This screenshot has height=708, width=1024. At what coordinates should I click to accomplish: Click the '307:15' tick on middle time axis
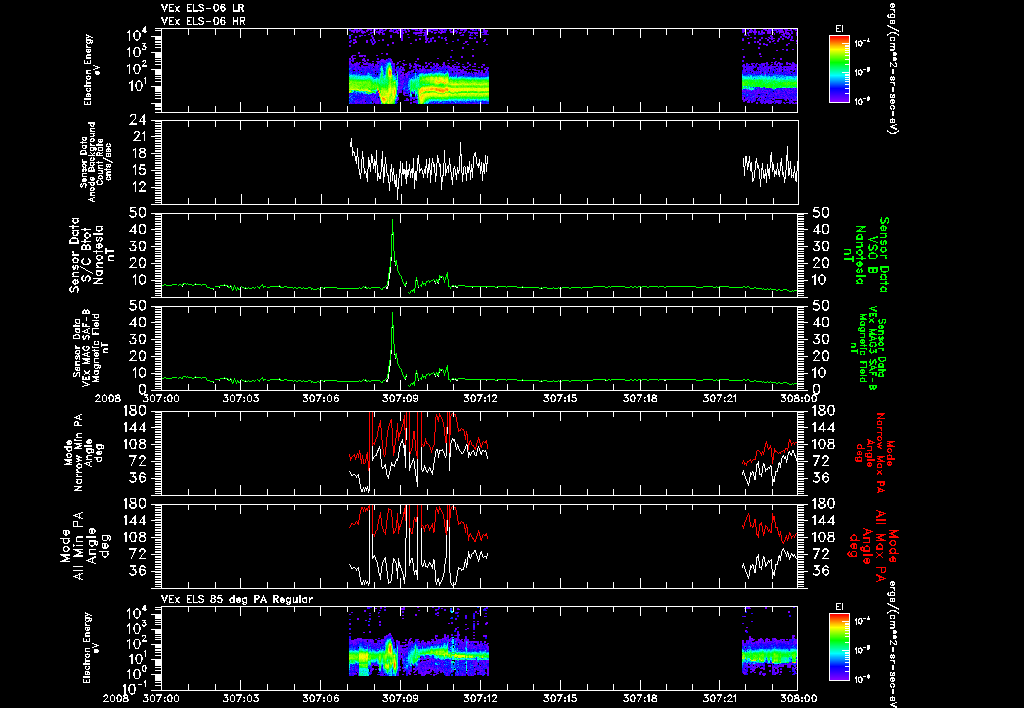point(560,398)
